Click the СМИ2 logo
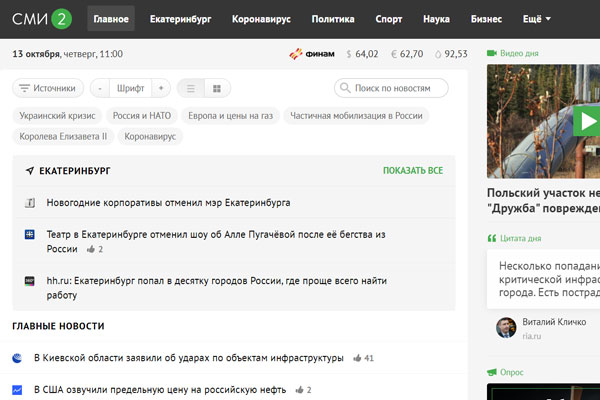 [40, 18]
